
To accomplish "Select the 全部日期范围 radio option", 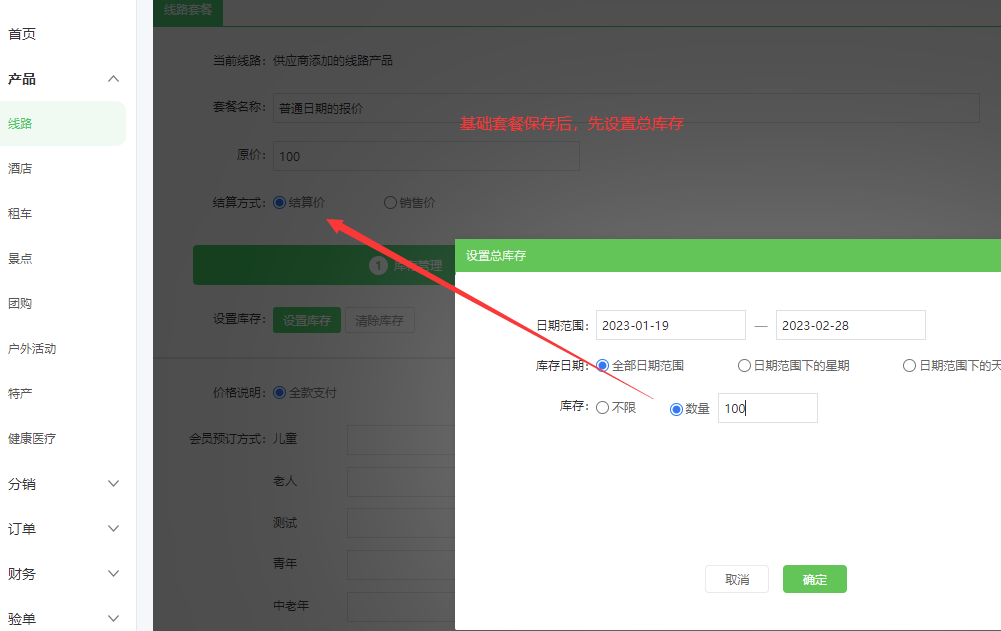I will [603, 366].
